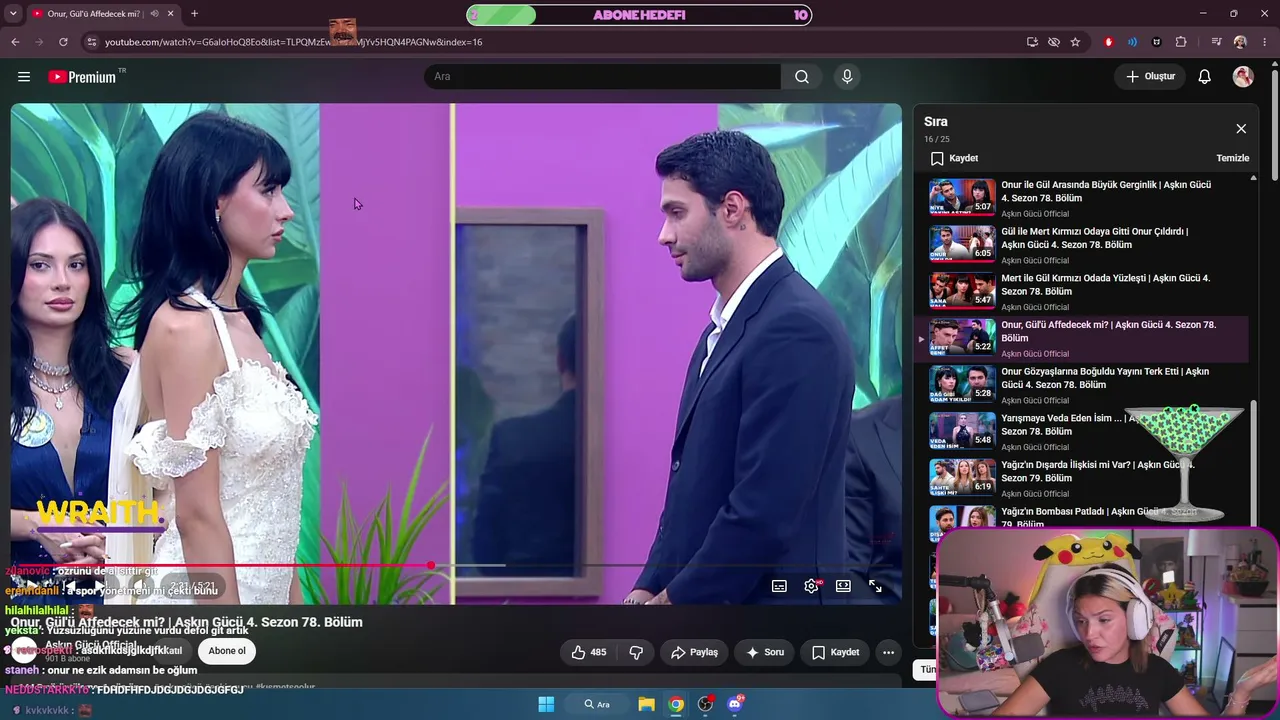This screenshot has width=1280, height=720.
Task: Reload the page
Action: (x=63, y=42)
